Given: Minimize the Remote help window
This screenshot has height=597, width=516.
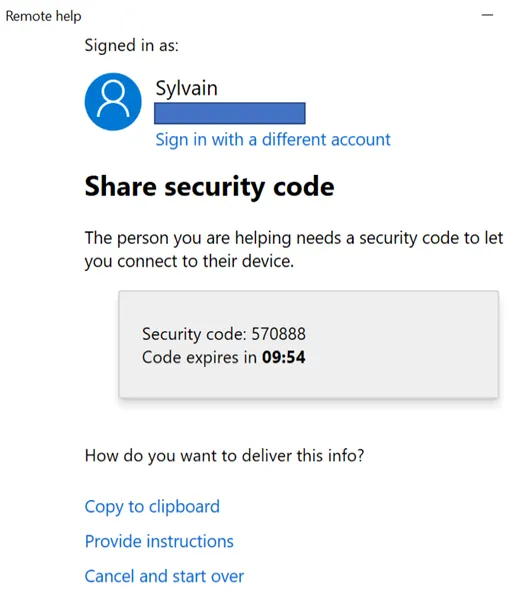Looking at the screenshot, I should pyautogui.click(x=487, y=15).
